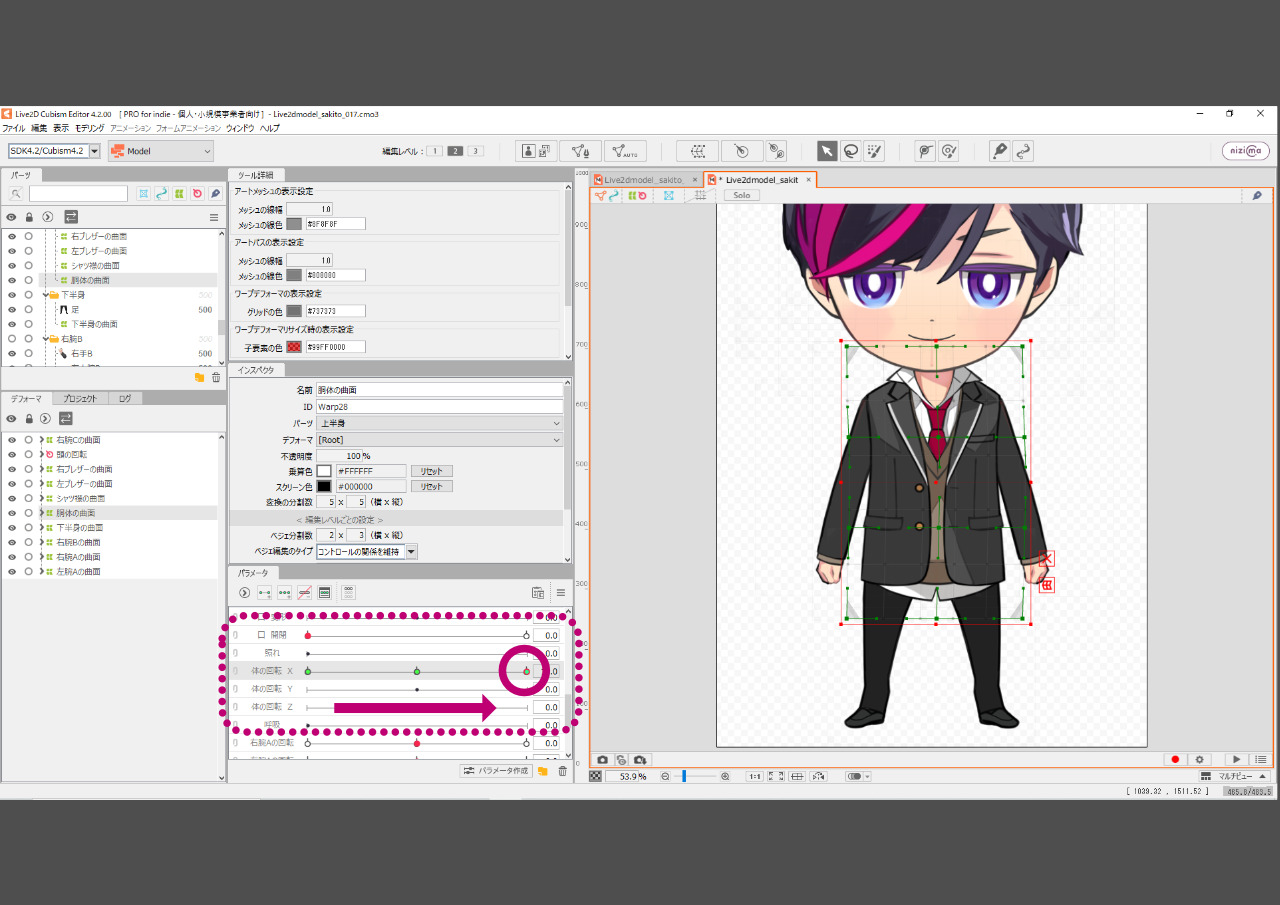Viewport: 1280px width, 905px height.
Task: Show the hidden 右腕B folder
Action: click(x=12, y=339)
